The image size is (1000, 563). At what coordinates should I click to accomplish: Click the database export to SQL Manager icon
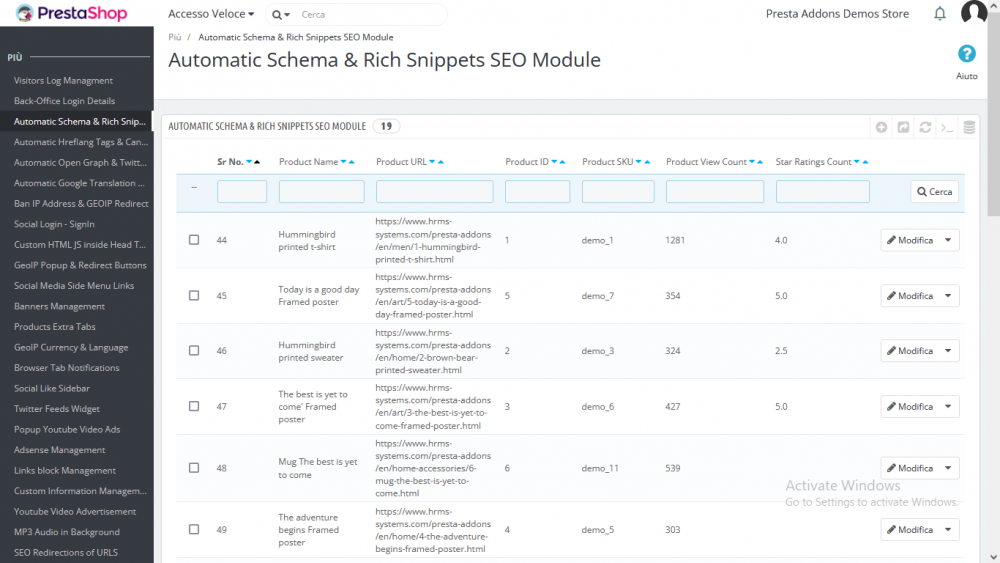[x=968, y=127]
